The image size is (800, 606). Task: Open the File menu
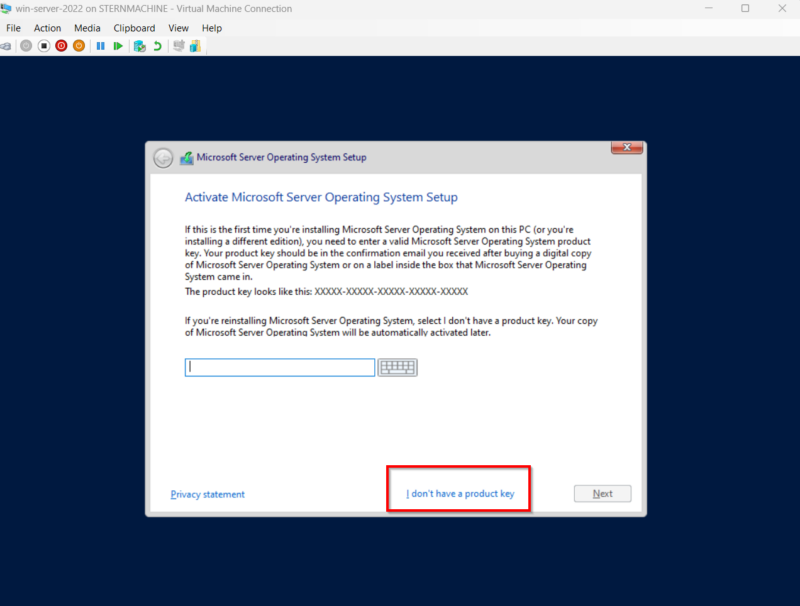(x=13, y=28)
